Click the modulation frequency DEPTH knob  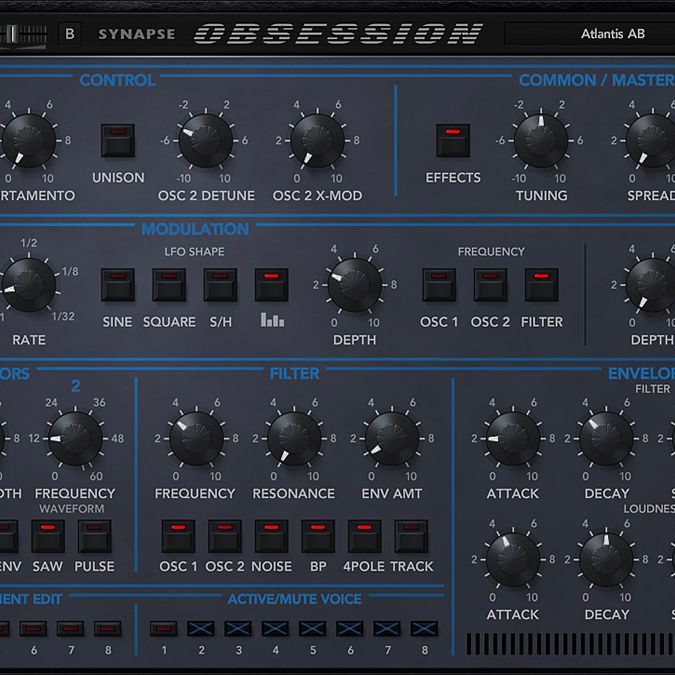(354, 285)
